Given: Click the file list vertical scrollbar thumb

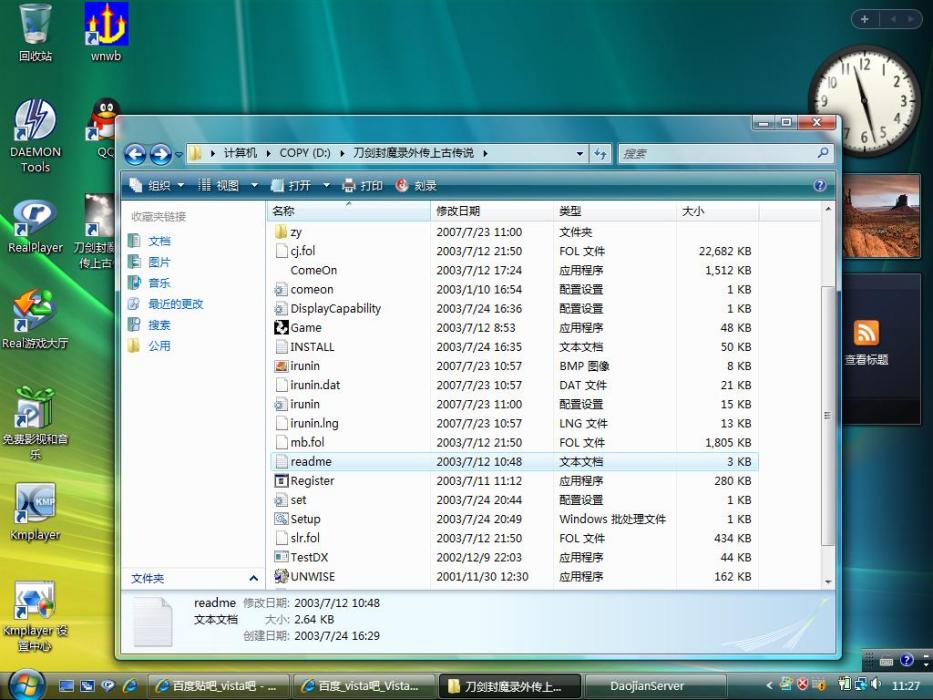Looking at the screenshot, I should 827,415.
